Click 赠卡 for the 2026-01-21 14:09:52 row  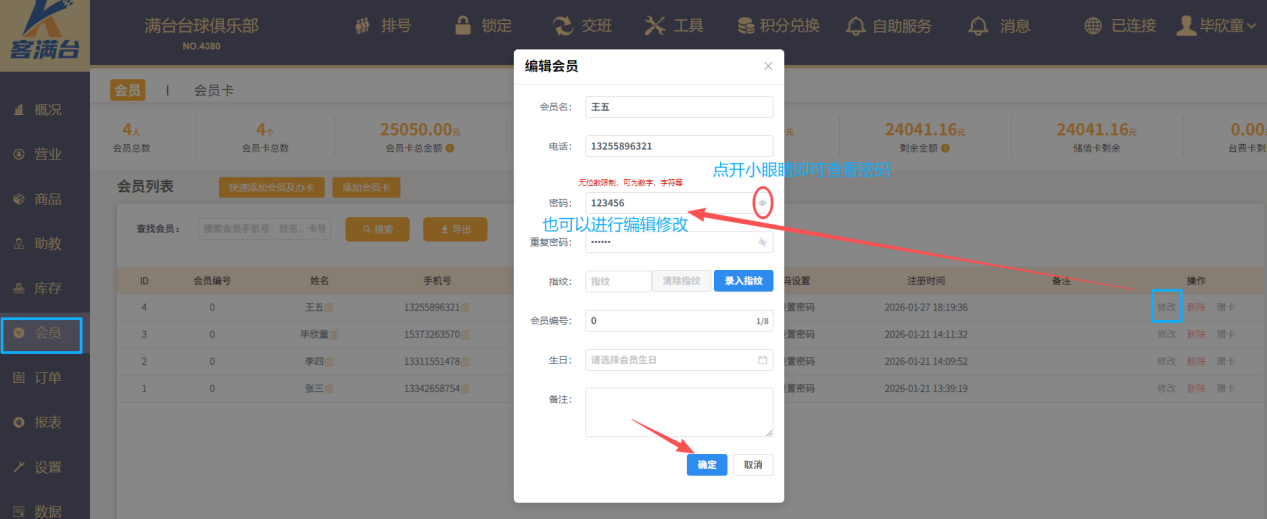pyautogui.click(x=1226, y=361)
